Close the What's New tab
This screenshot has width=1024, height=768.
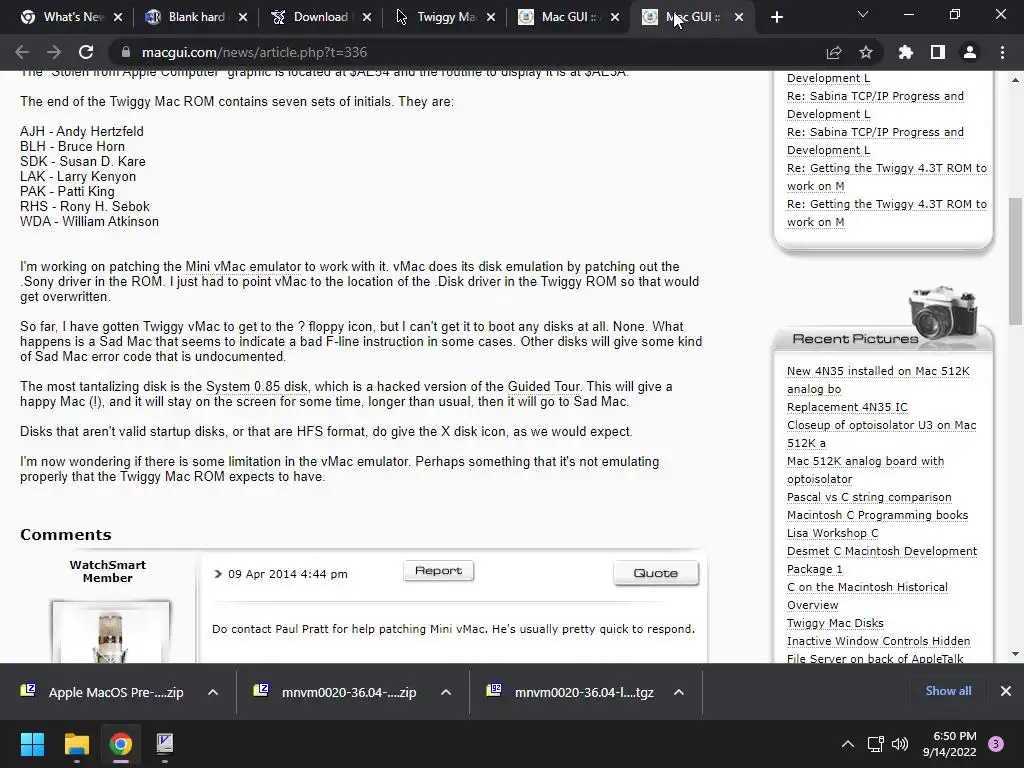pyautogui.click(x=118, y=17)
